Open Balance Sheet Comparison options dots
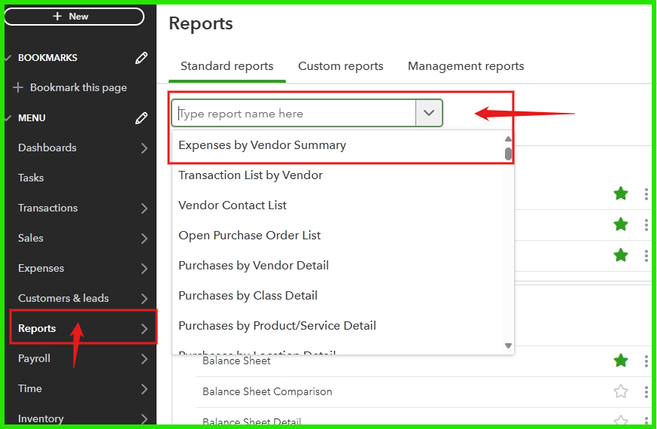The image size is (657, 429). click(647, 392)
